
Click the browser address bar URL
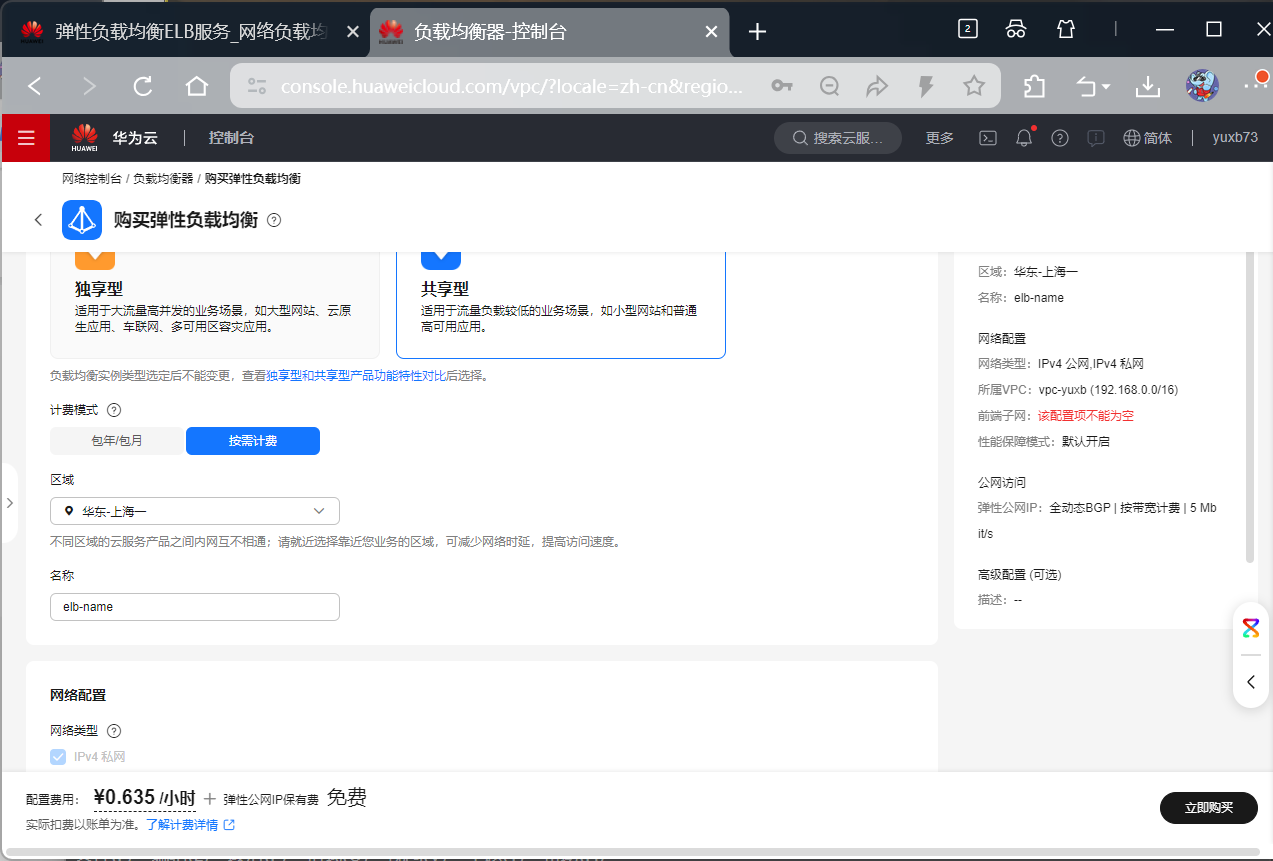tap(511, 86)
